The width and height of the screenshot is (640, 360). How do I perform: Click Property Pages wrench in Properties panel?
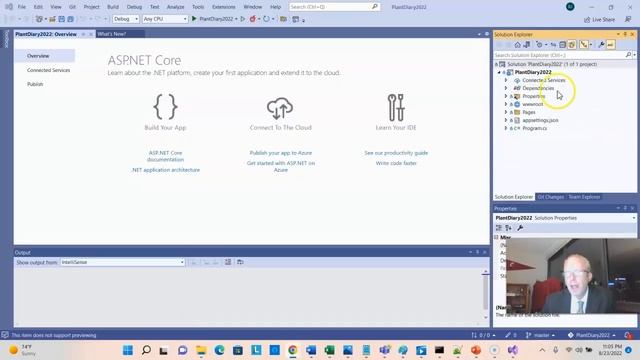(520, 228)
